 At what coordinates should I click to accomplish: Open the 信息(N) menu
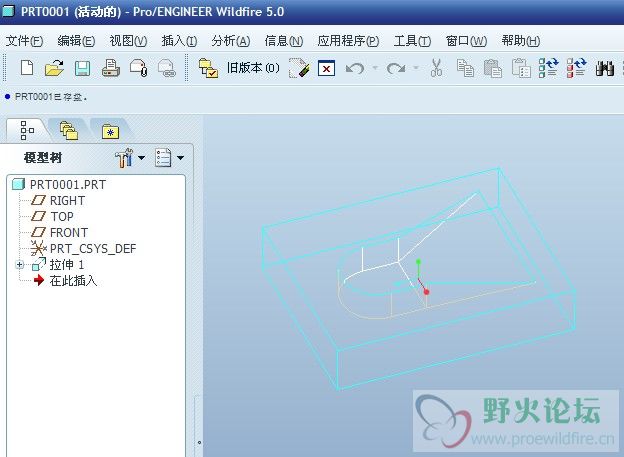point(284,41)
